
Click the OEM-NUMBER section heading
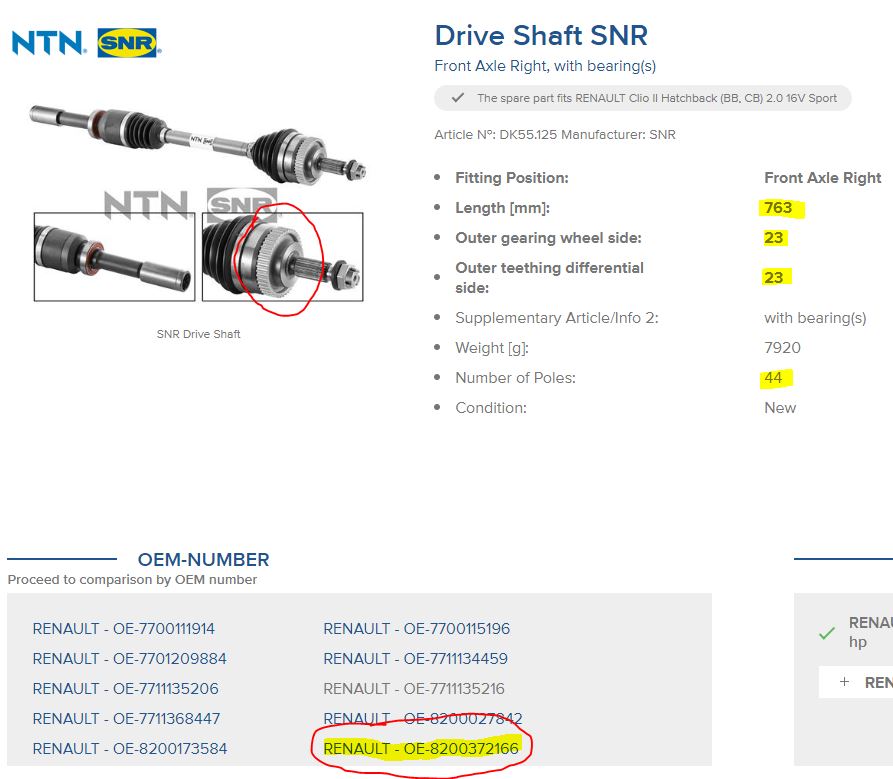pos(203,560)
